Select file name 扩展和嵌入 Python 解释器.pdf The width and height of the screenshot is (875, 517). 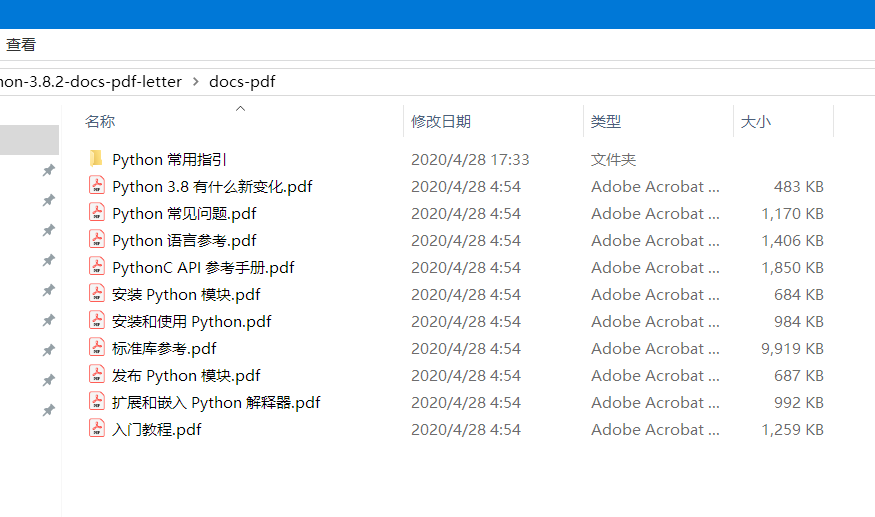pyautogui.click(x=217, y=403)
